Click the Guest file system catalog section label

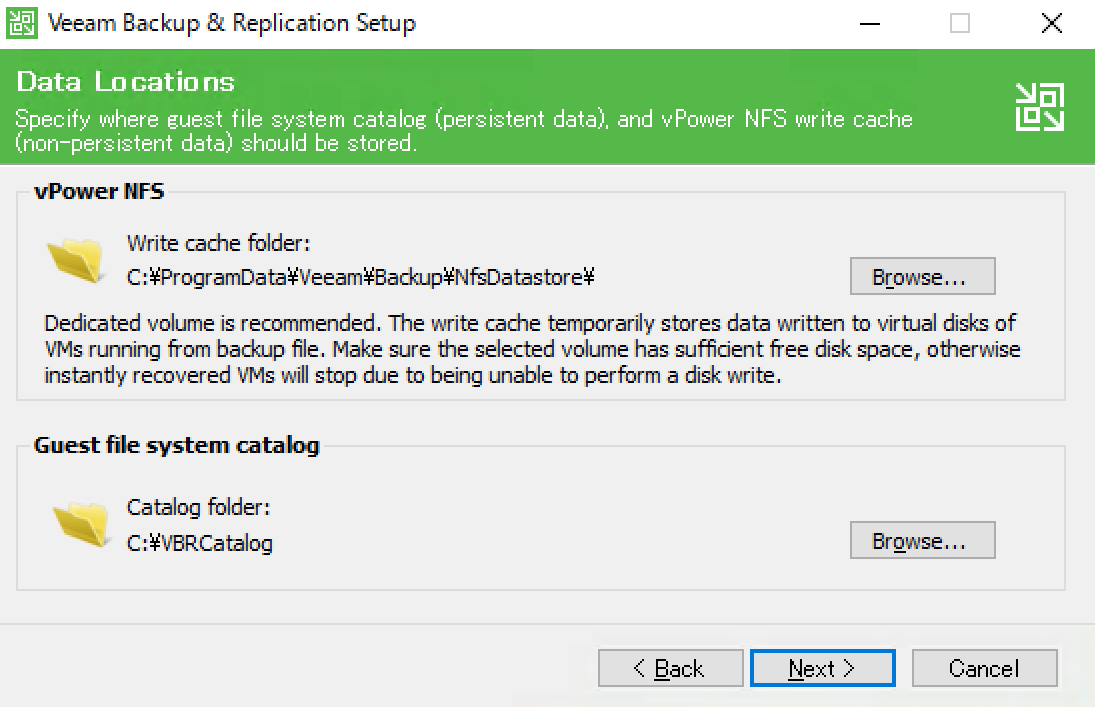(176, 445)
